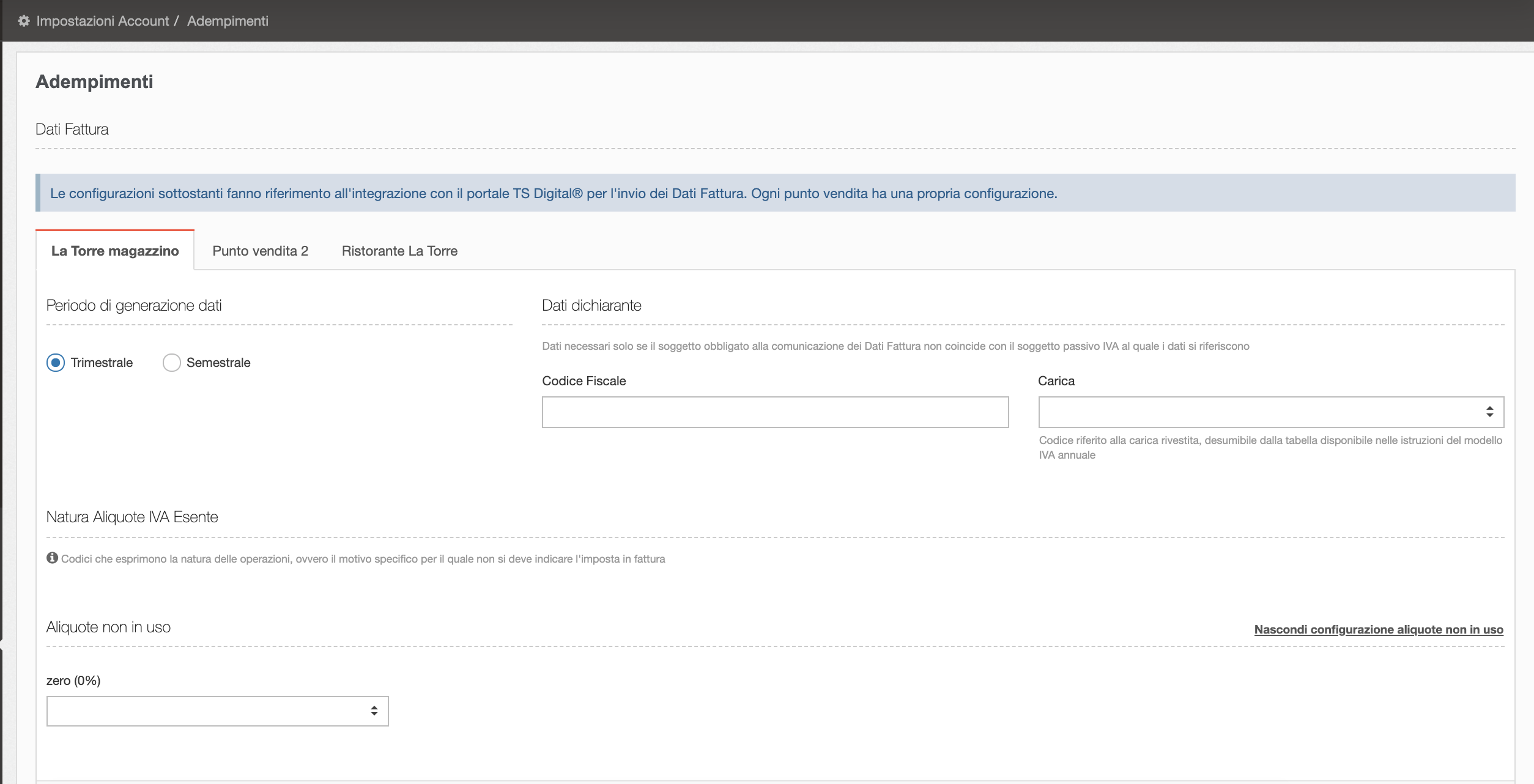Click the Semestrale option label text
This screenshot has width=1534, height=784.
point(218,363)
